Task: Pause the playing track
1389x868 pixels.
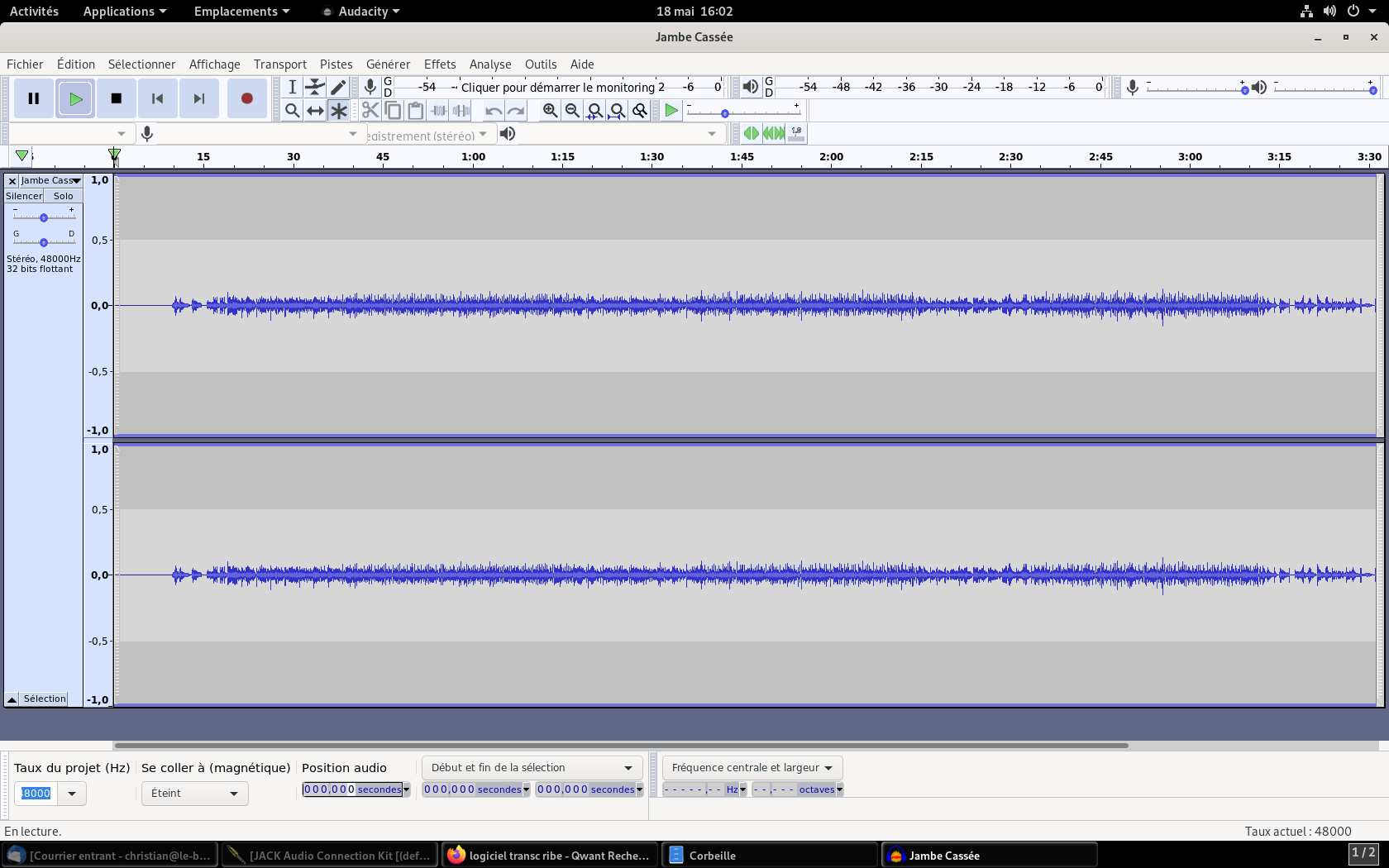Action: (x=34, y=98)
